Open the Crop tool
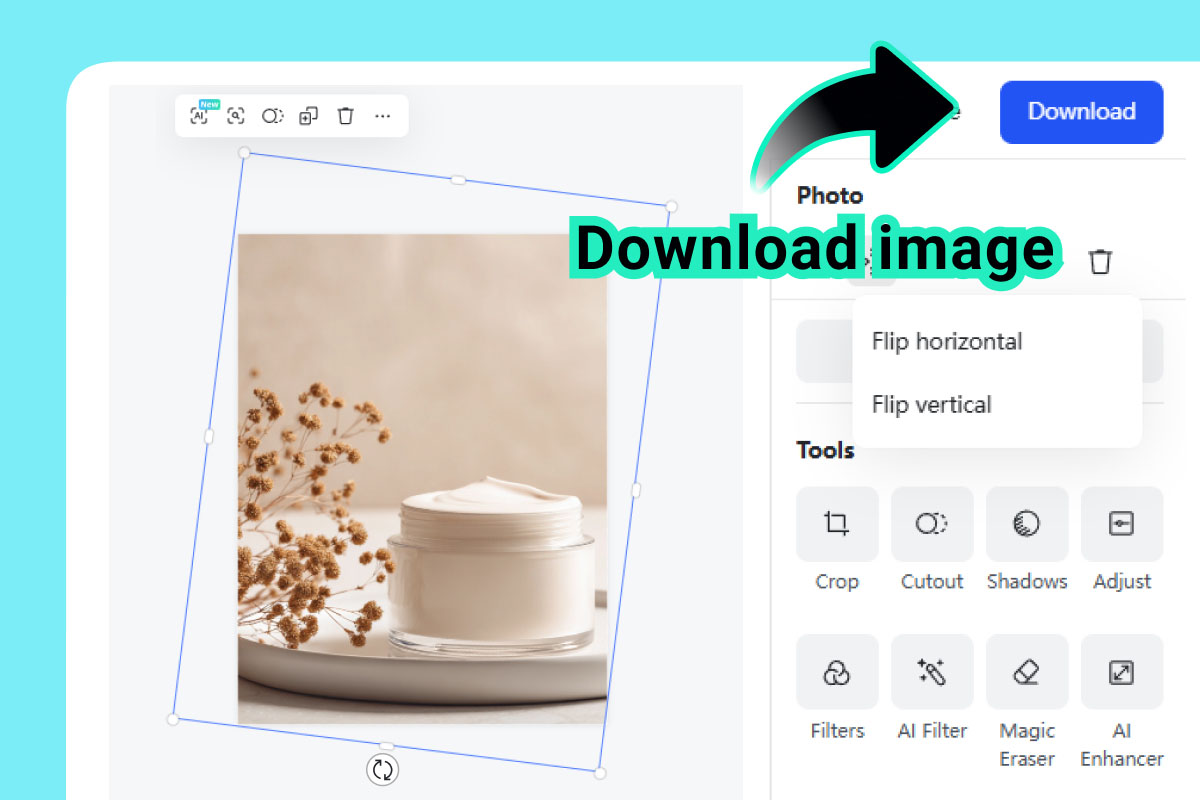Viewport: 1200px width, 800px height. tap(837, 524)
